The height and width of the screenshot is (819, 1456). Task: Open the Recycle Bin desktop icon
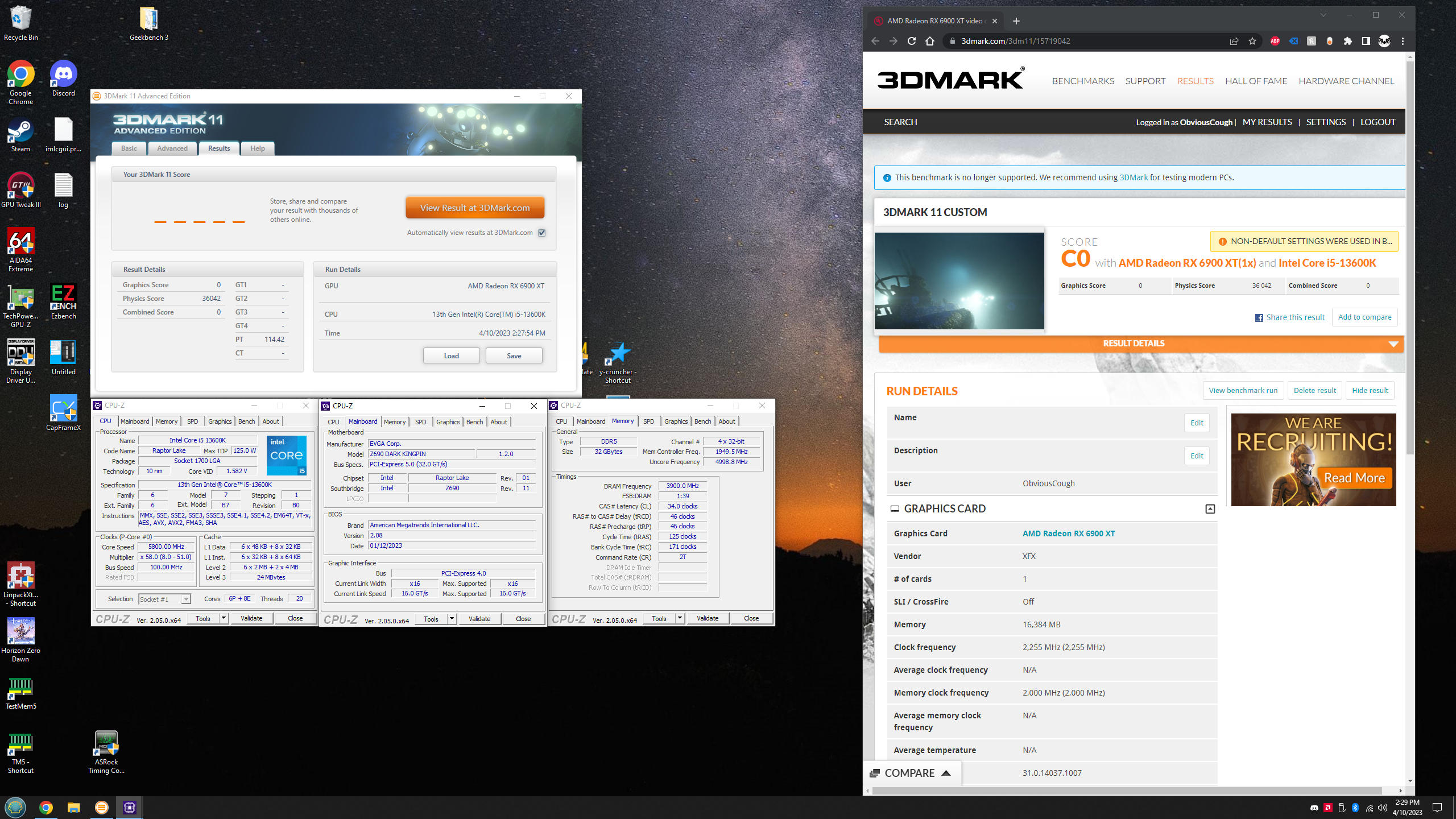20,23
